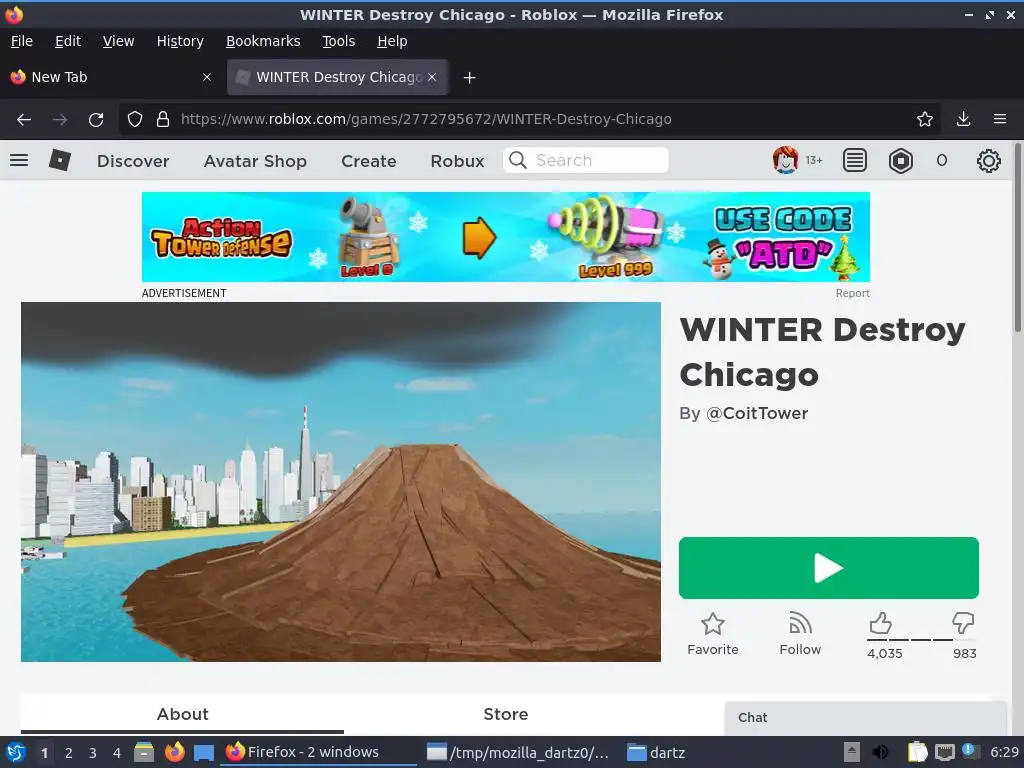Show tracking protection shield info

135,119
